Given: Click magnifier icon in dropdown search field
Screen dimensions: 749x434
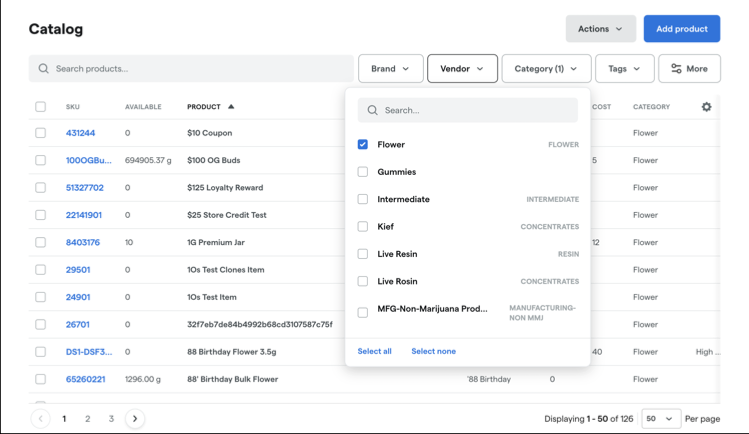Looking at the screenshot, I should point(373,110).
